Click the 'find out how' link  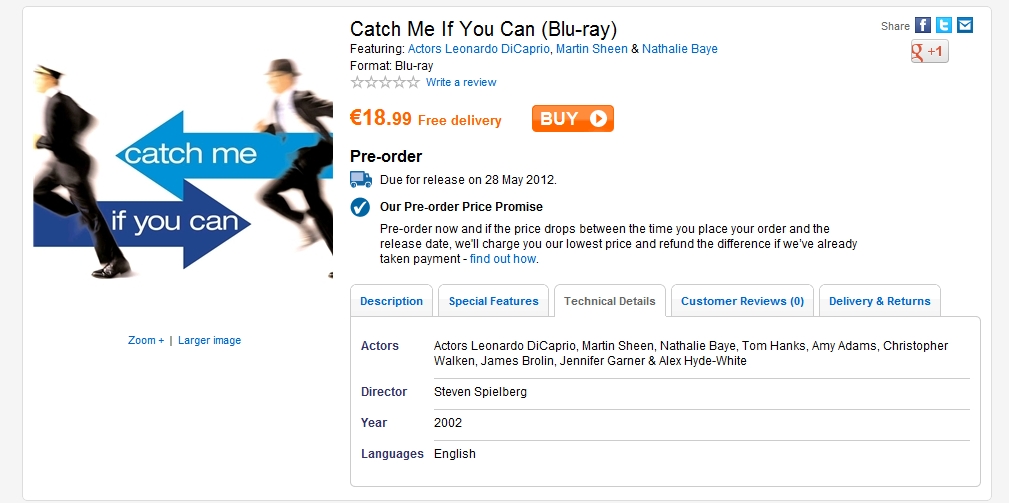503,259
